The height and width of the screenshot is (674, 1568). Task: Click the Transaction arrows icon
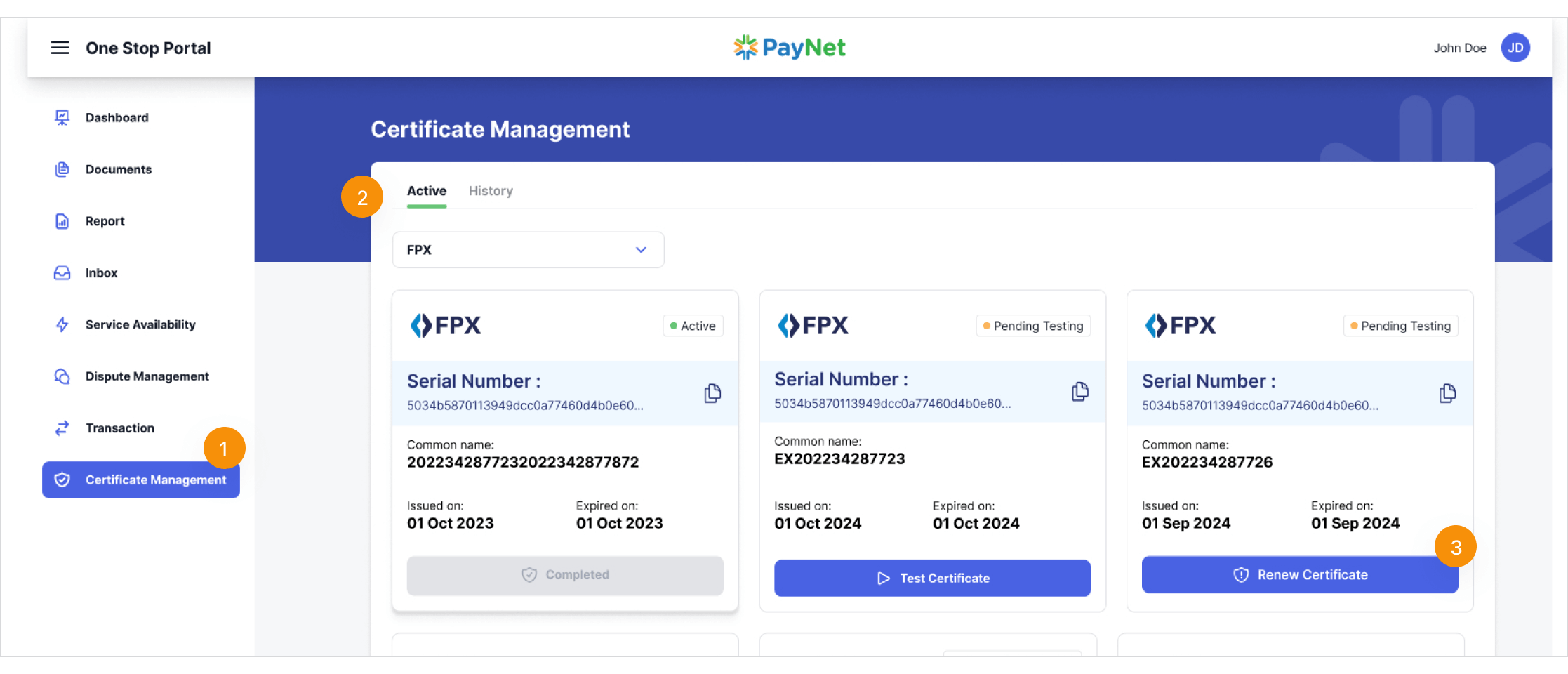coord(62,428)
